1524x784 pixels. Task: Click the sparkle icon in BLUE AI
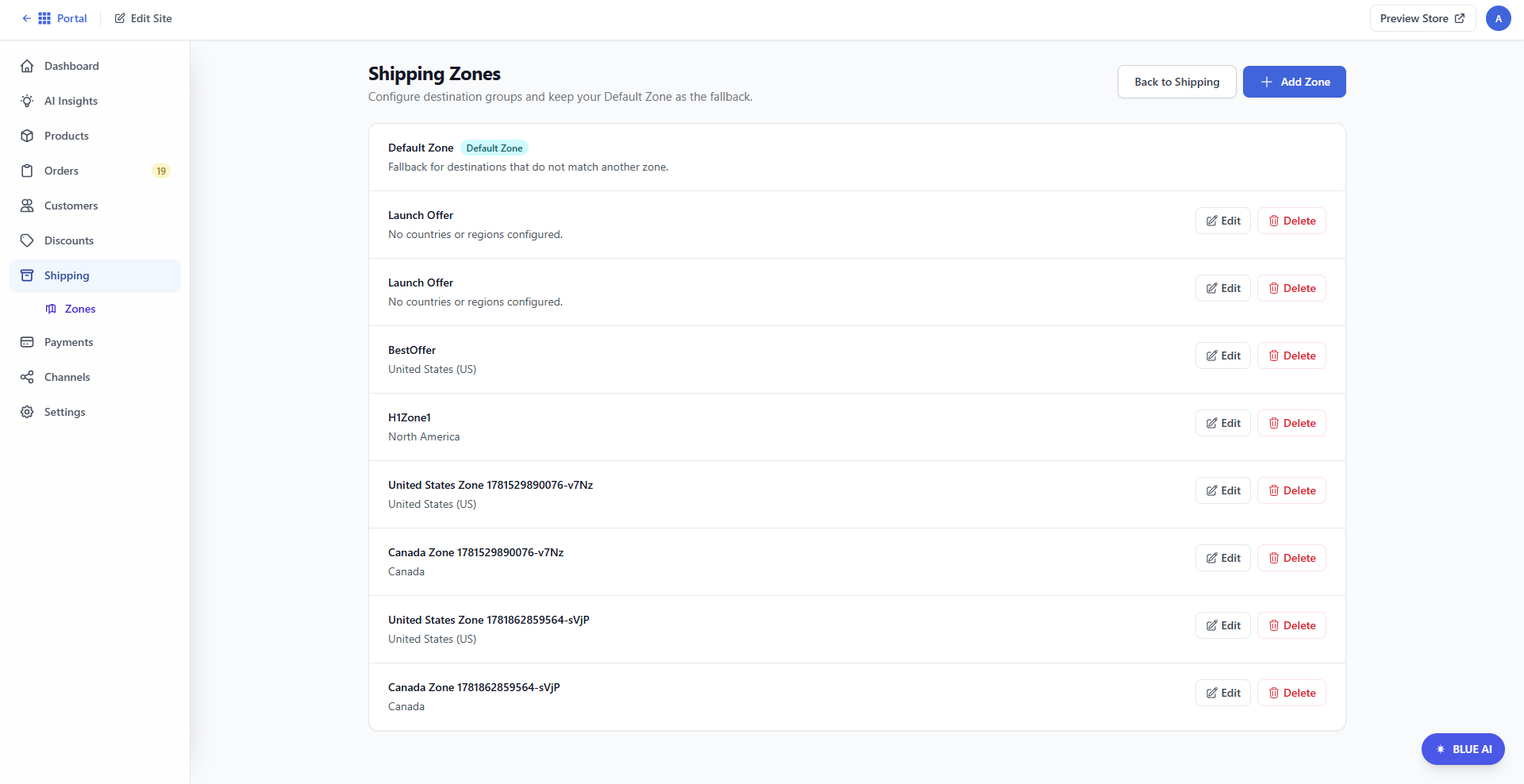tap(1441, 749)
